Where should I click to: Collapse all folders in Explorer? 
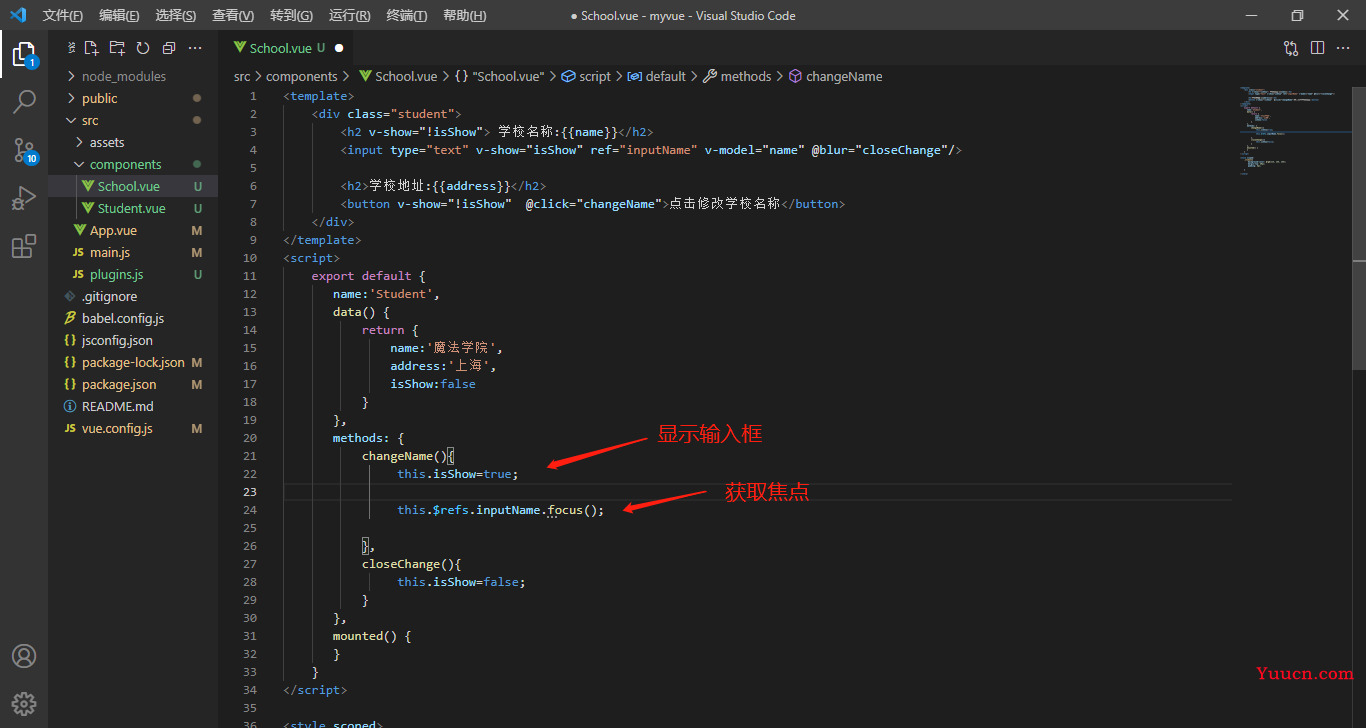click(x=169, y=48)
